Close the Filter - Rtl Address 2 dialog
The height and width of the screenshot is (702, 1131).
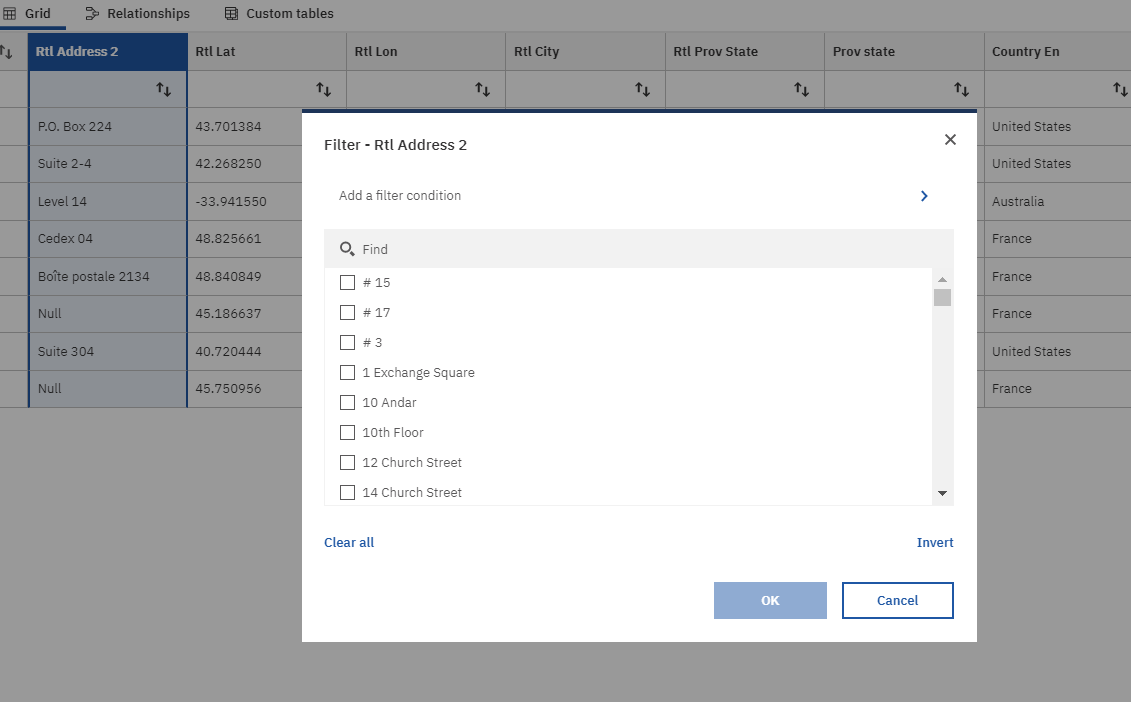(x=950, y=139)
